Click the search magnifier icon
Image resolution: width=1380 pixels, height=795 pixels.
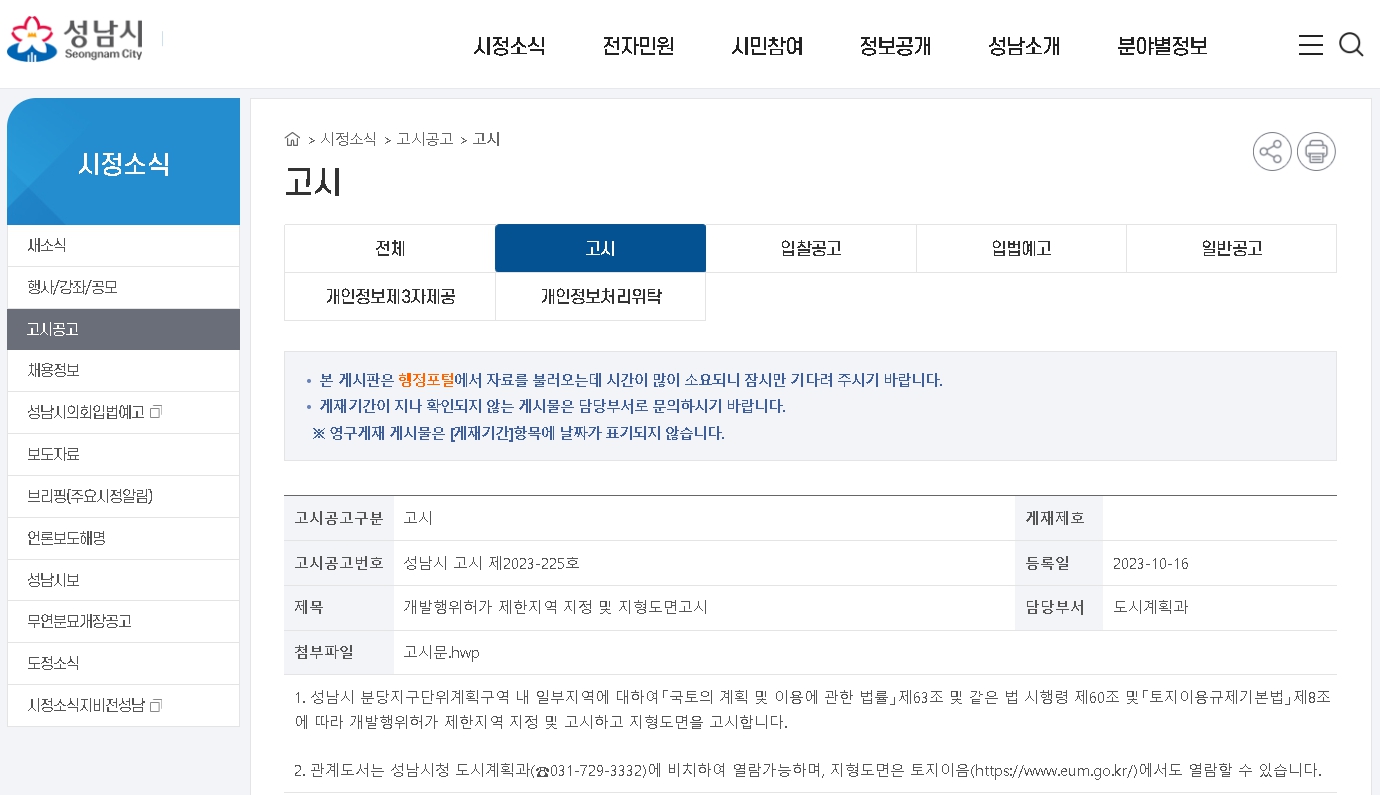pos(1351,45)
